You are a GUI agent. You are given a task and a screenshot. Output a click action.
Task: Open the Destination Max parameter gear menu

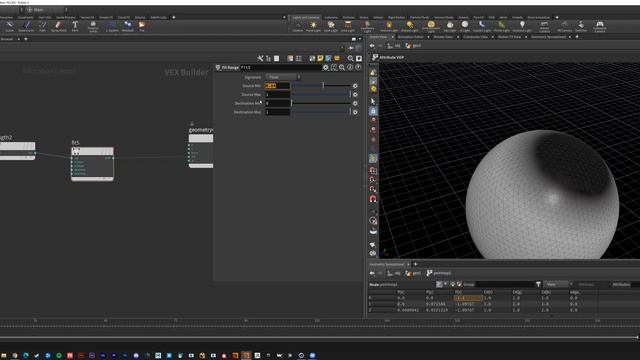pyautogui.click(x=355, y=112)
